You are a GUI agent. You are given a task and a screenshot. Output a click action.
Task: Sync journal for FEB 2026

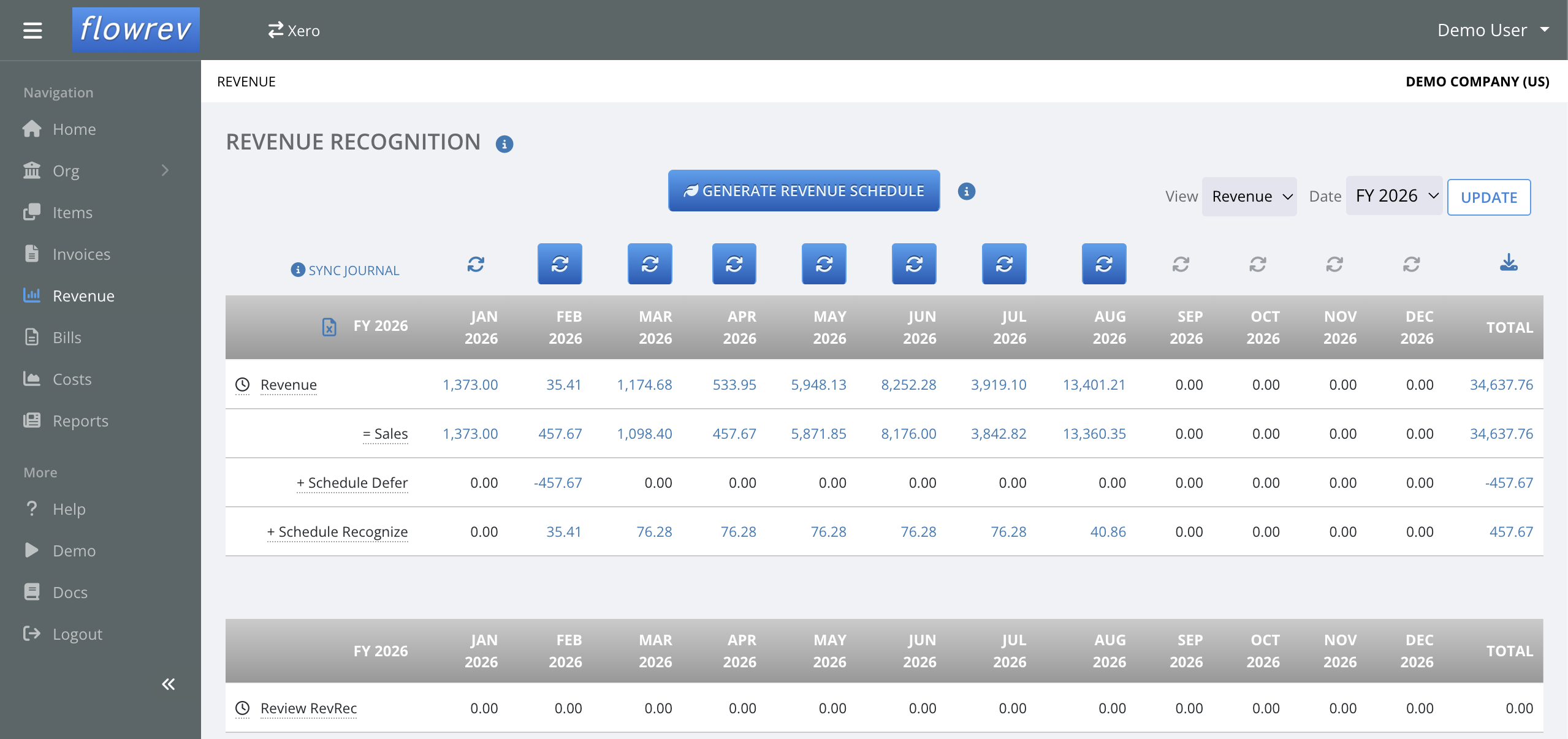tap(560, 264)
